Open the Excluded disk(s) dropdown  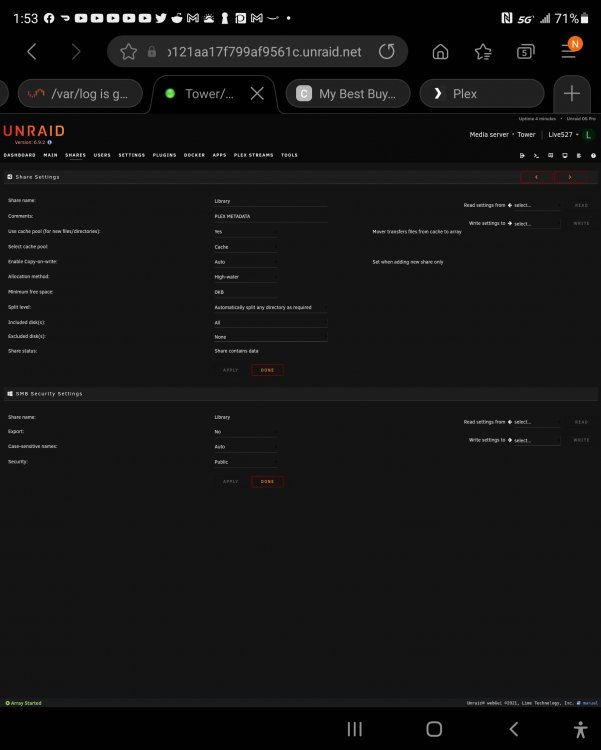270,337
